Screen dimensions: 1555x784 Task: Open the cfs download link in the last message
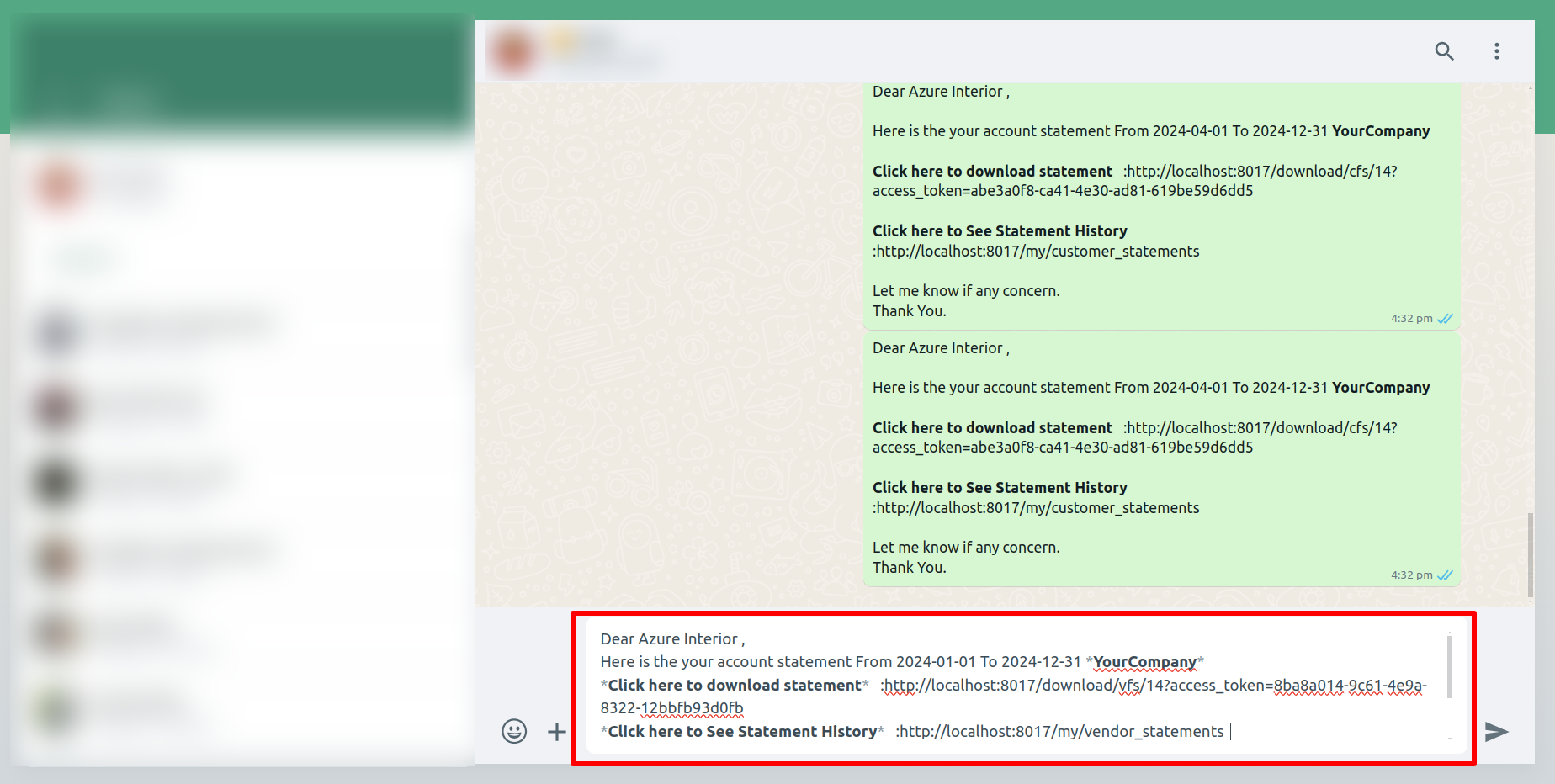pyautogui.click(x=1135, y=437)
